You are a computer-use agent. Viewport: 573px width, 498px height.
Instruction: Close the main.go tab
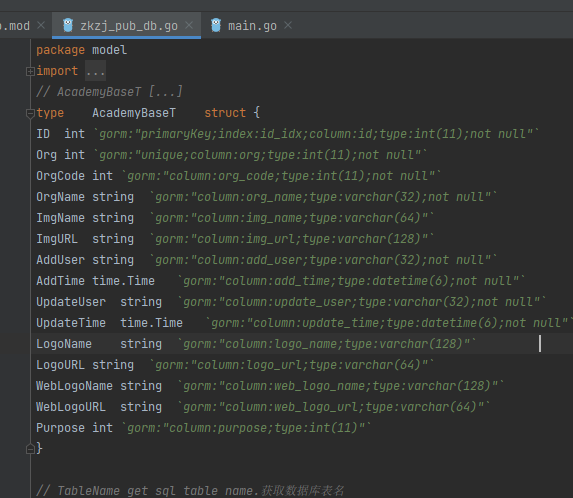(x=288, y=25)
